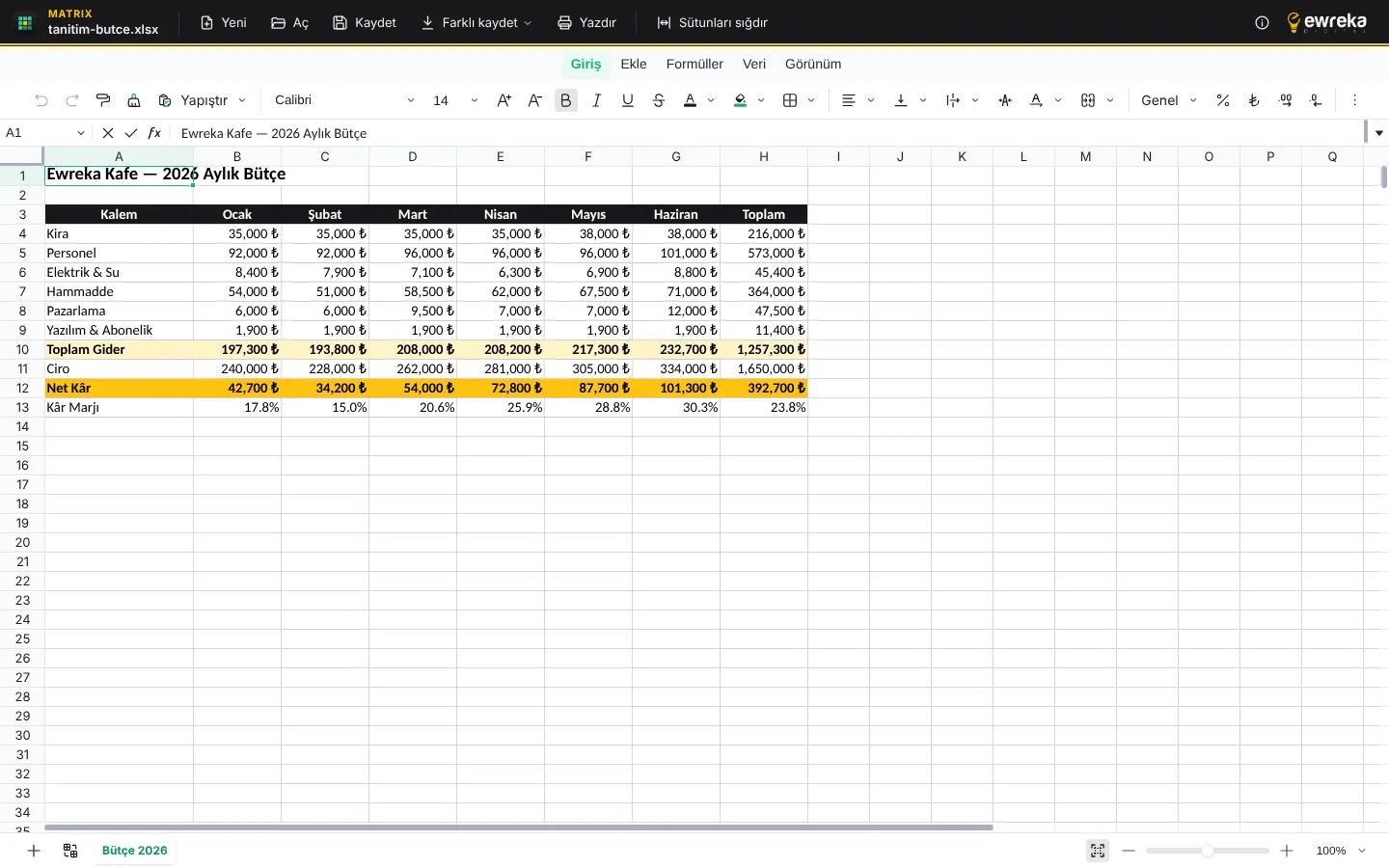The width and height of the screenshot is (1389, 868).
Task: Click the zoom in plus button
Action: pos(1287,851)
